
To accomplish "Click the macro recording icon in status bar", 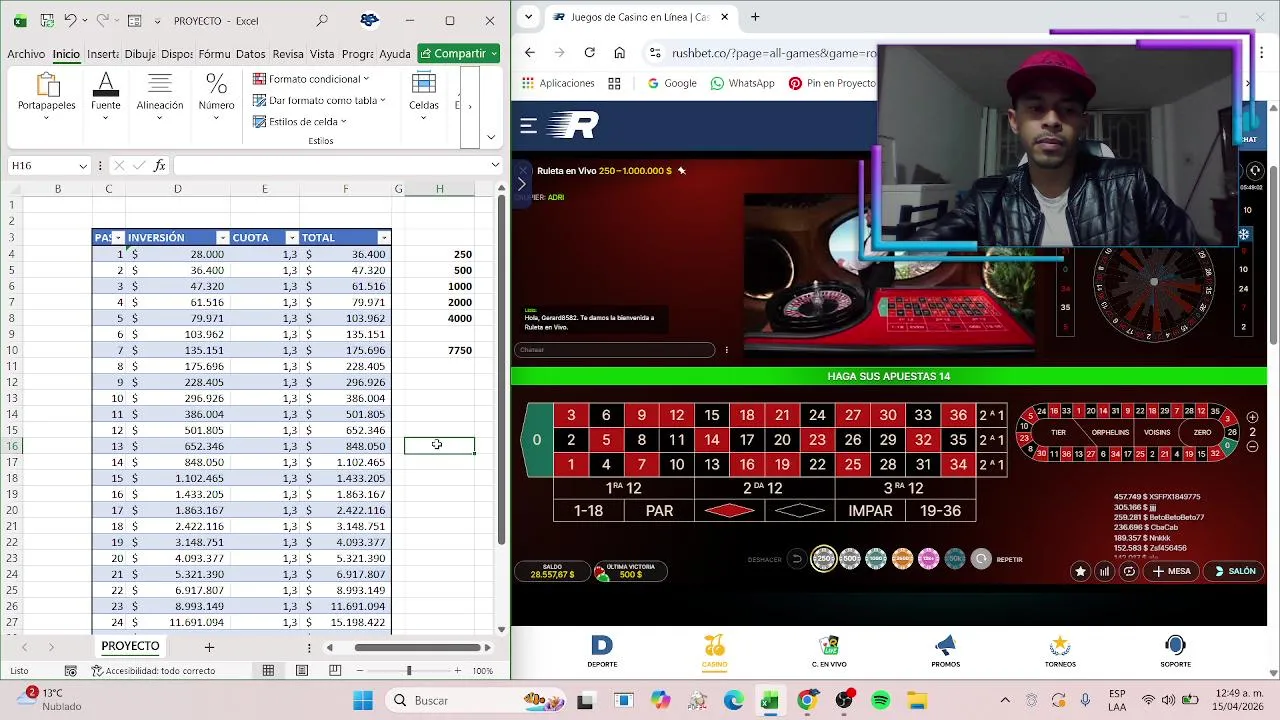I will coord(70,671).
